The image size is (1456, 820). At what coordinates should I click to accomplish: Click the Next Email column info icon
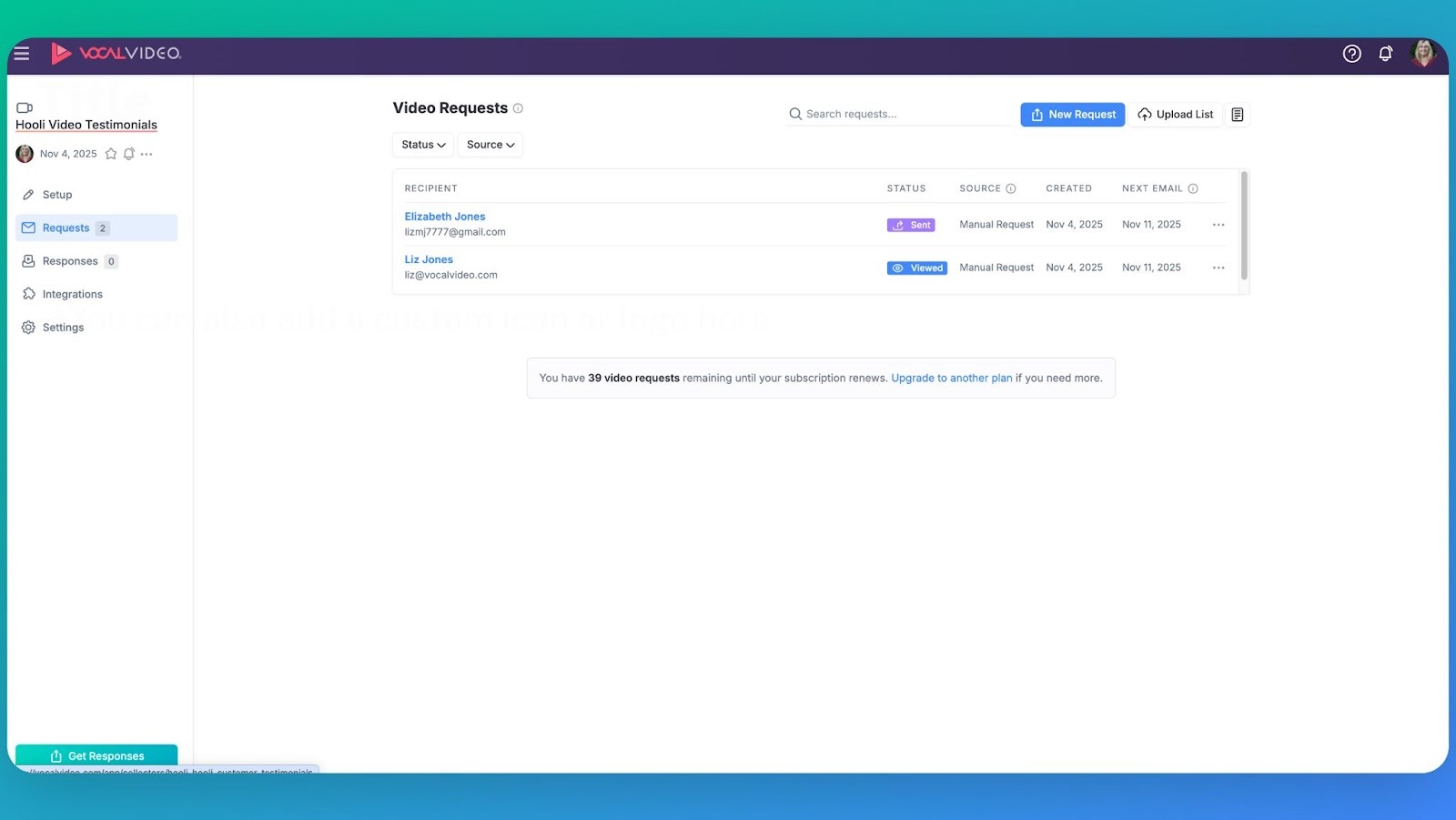[1193, 188]
